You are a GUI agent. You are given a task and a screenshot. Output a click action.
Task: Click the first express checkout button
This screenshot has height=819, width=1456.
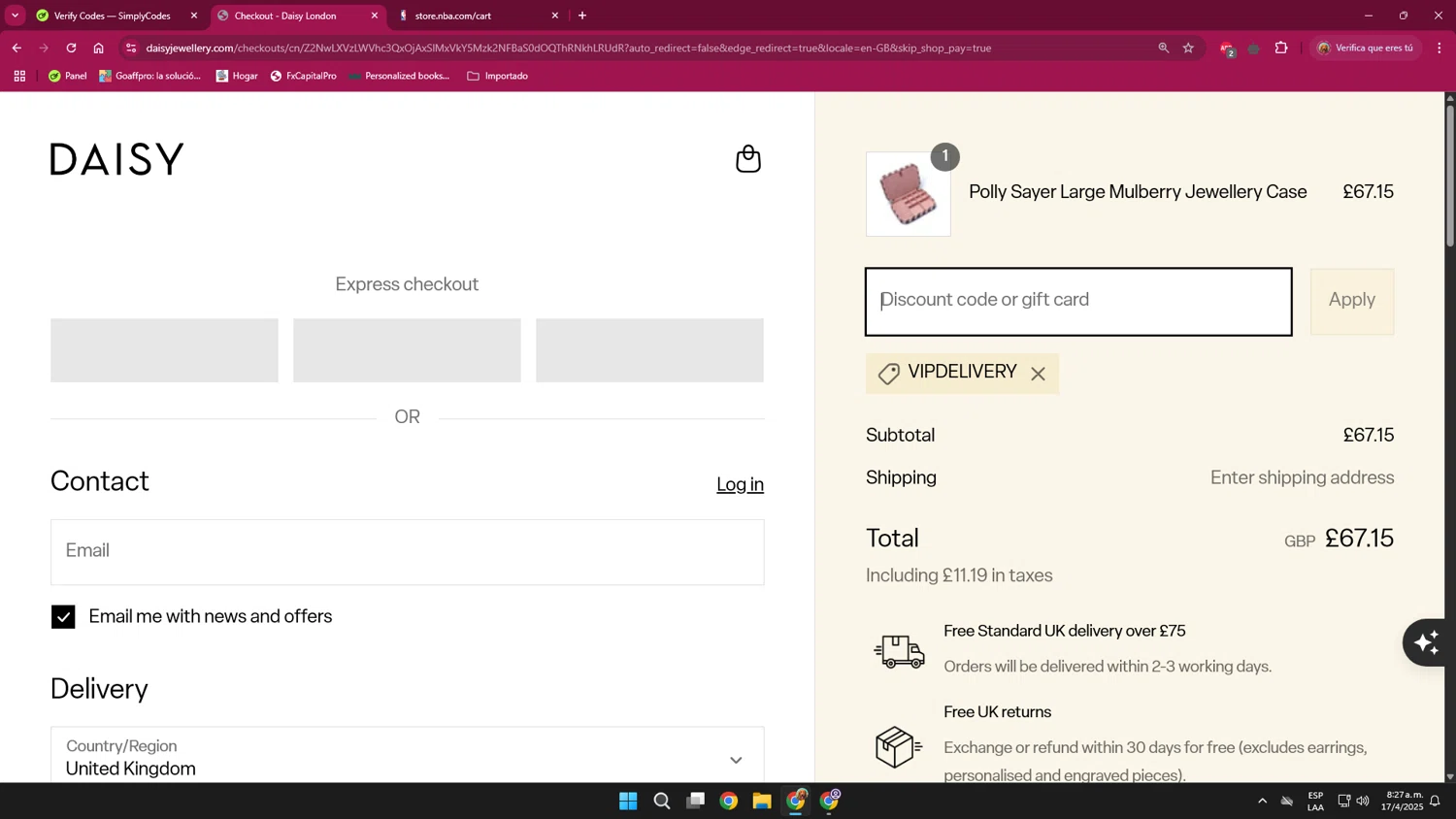164,350
